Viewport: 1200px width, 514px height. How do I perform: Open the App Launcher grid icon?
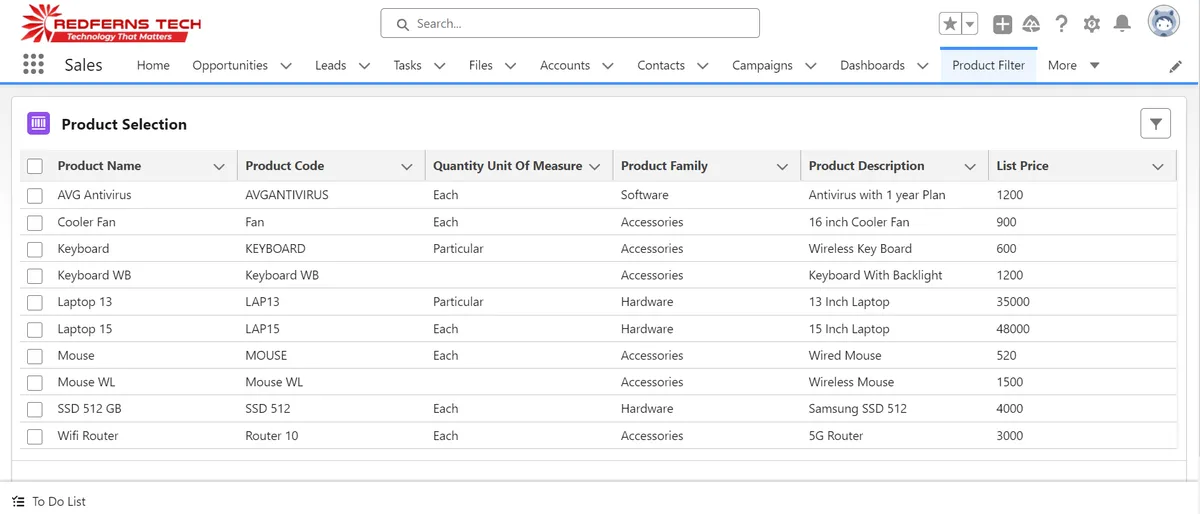tap(33, 64)
